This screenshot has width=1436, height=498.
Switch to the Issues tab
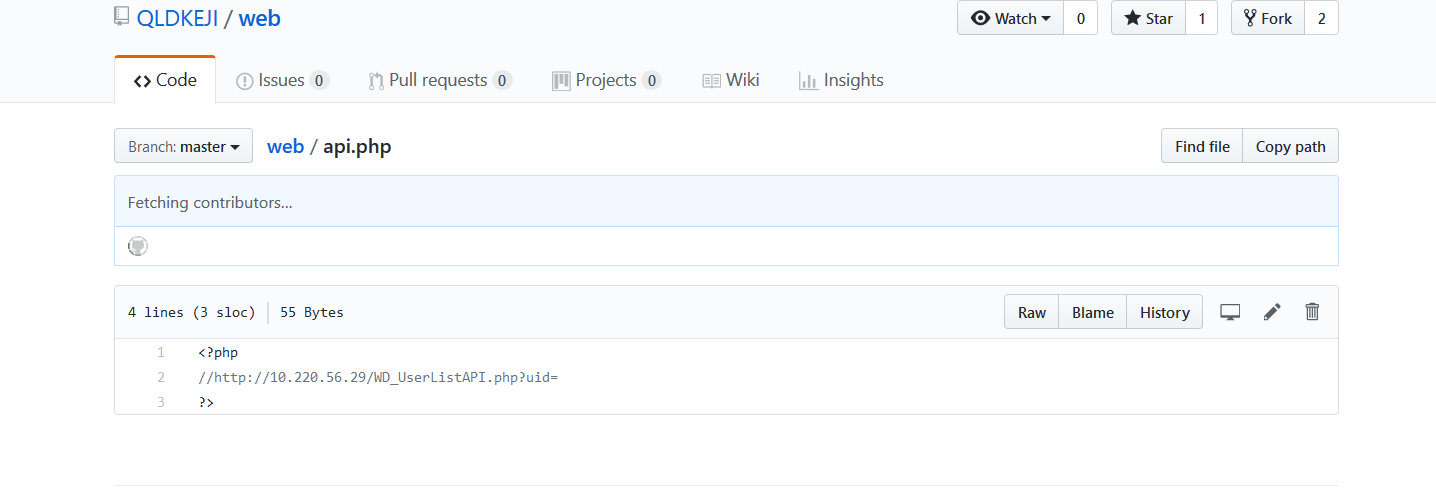point(282,80)
